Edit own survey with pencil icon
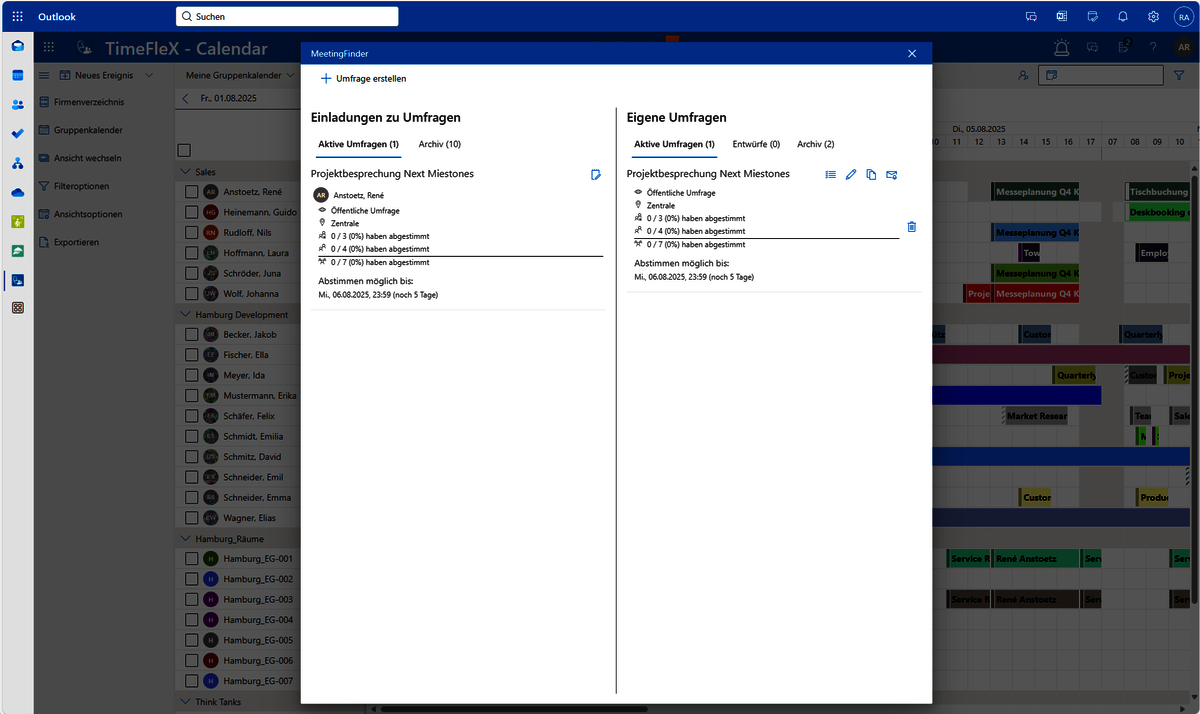The width and height of the screenshot is (1200, 714). tap(851, 175)
